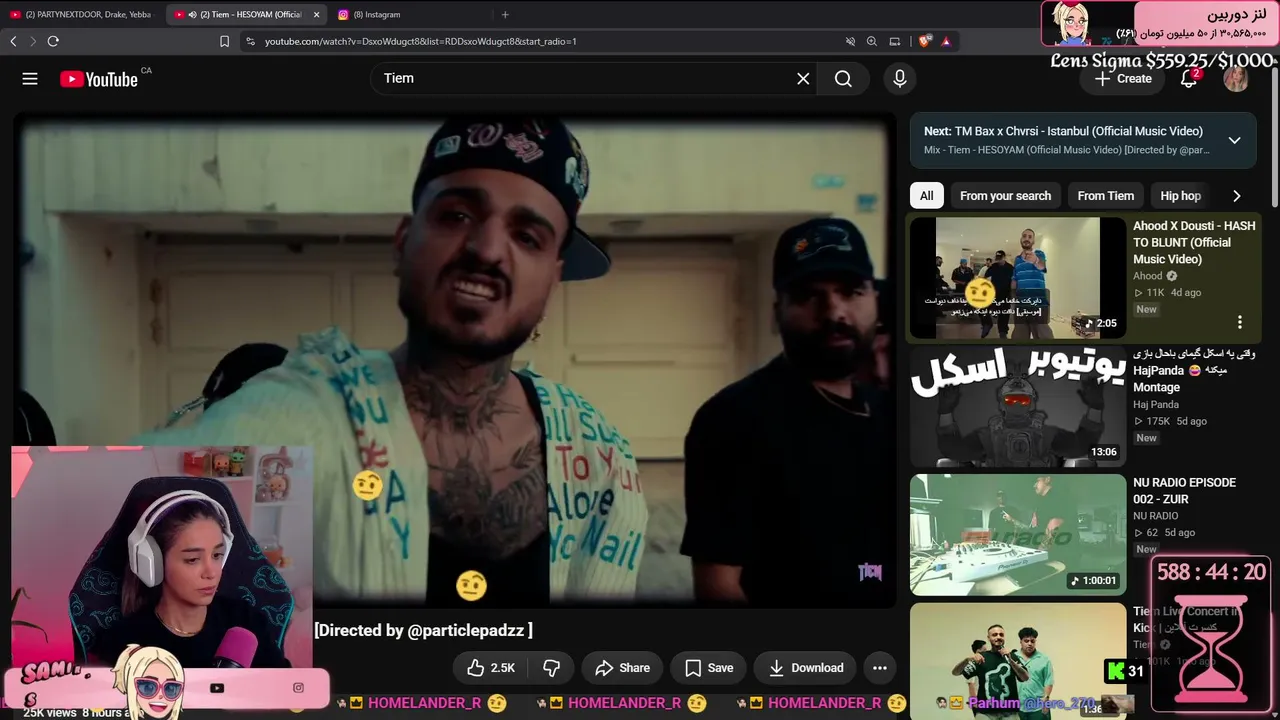The image size is (1280, 720).
Task: Click the "[Directed by @particlepadzz ]" title text
Action: [x=423, y=630]
